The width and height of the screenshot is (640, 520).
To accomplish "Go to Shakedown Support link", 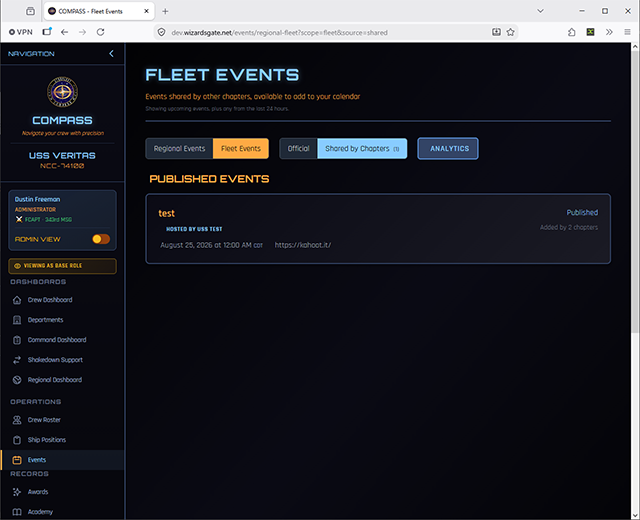I will click(55, 360).
